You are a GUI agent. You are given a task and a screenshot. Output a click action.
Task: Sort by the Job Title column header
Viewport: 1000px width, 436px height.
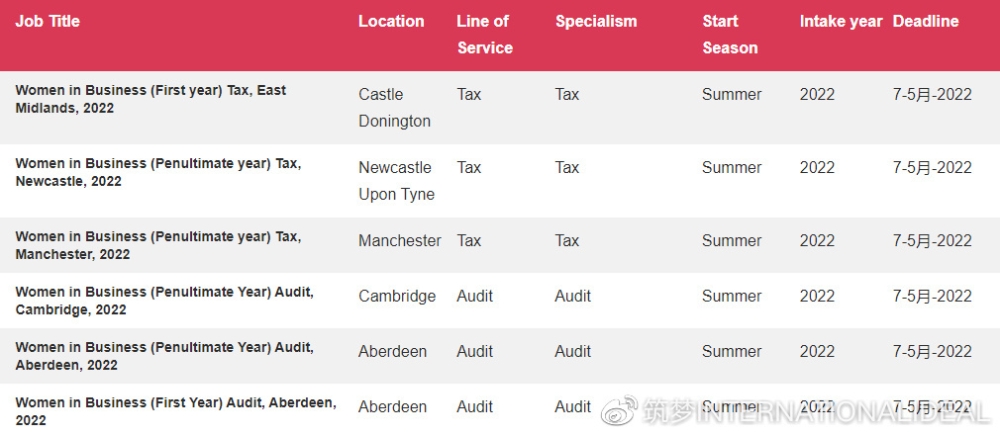pyautogui.click(x=48, y=21)
